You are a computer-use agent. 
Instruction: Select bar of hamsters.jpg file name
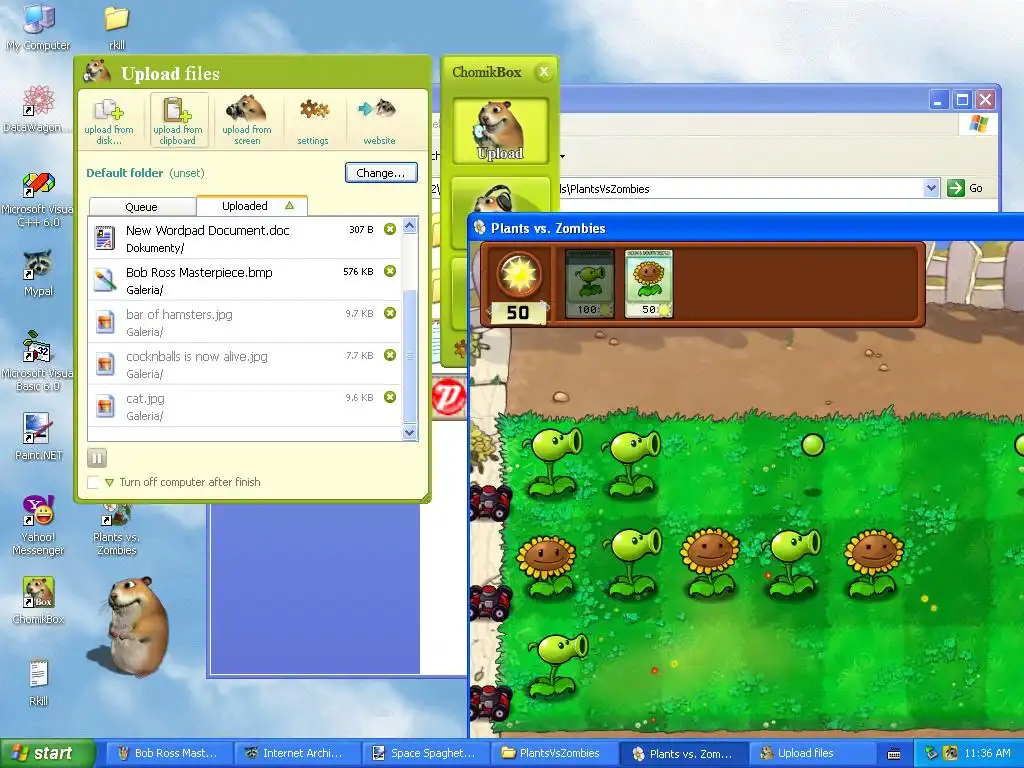point(179,314)
